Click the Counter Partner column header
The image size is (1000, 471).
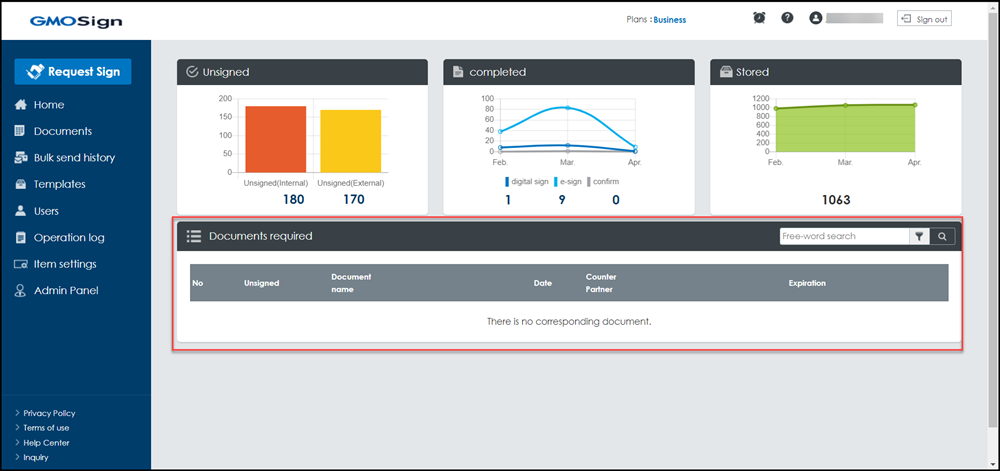tap(601, 283)
